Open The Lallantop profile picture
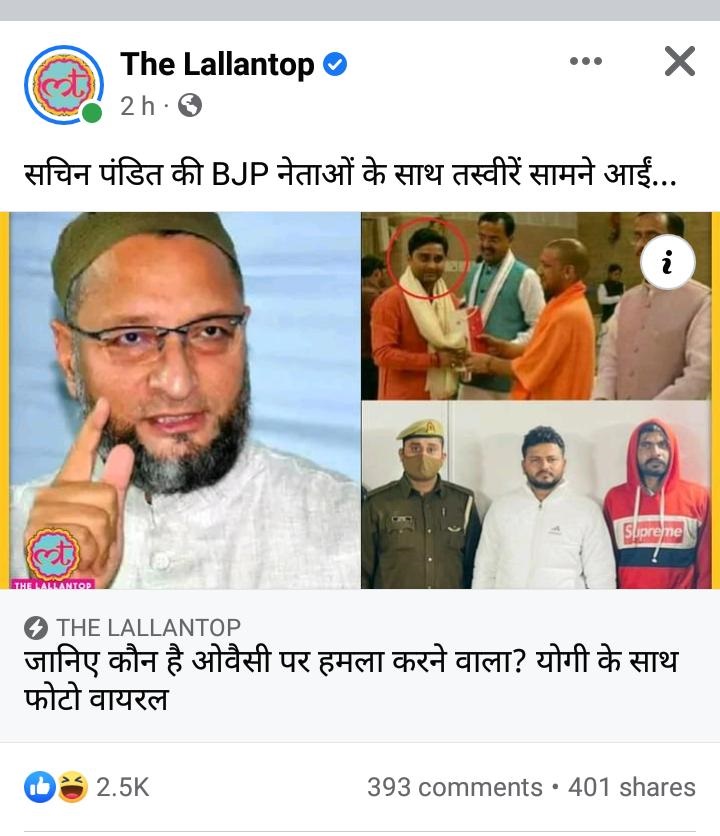Screen dimensions: 720x836 click(63, 85)
